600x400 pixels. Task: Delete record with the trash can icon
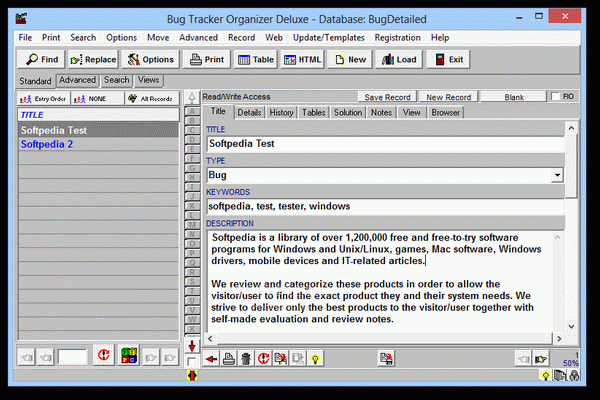pyautogui.click(x=246, y=359)
